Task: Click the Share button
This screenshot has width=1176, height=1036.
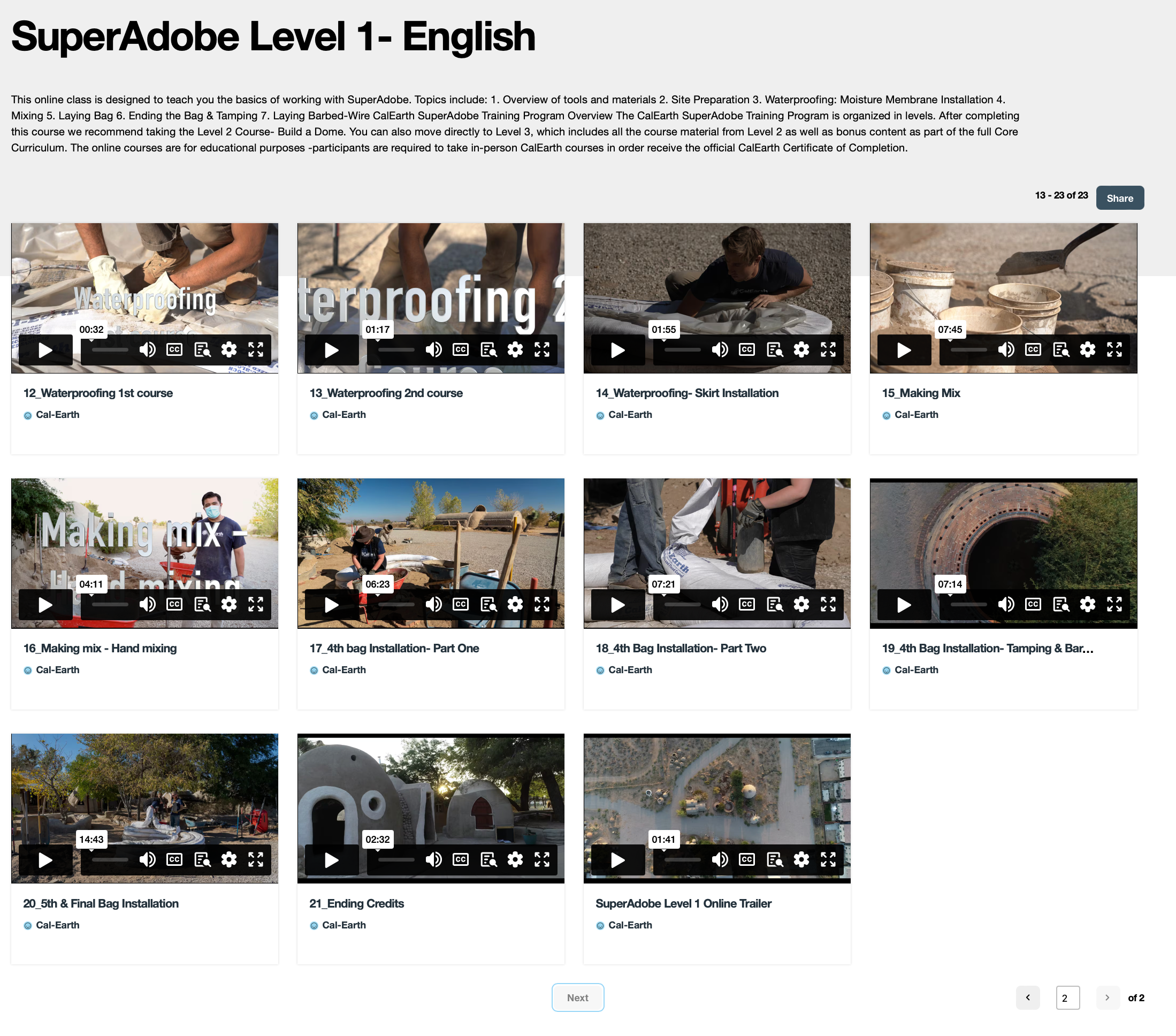Action: point(1119,198)
